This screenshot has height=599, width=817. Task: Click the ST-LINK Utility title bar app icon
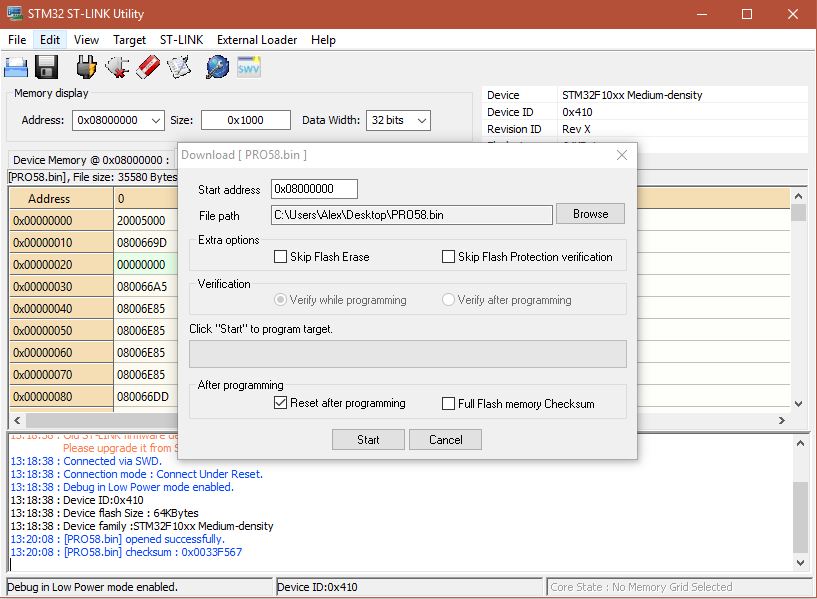(x=15, y=14)
